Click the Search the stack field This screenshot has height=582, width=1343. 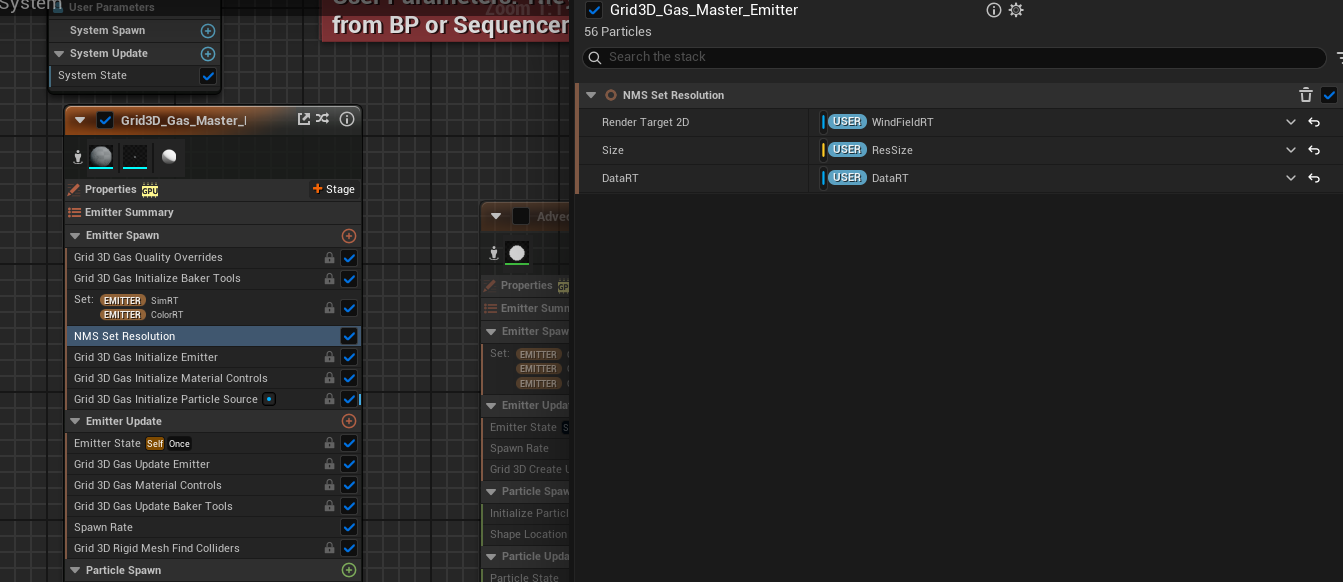[955, 57]
